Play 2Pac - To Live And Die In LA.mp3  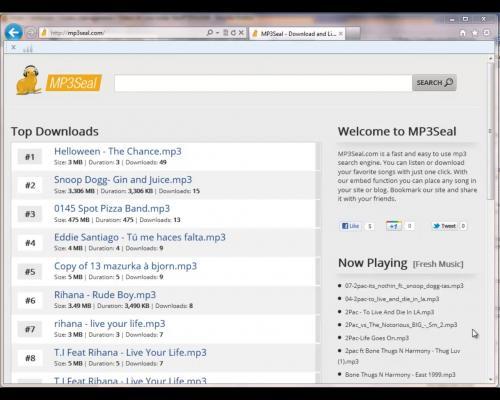[x=389, y=312]
